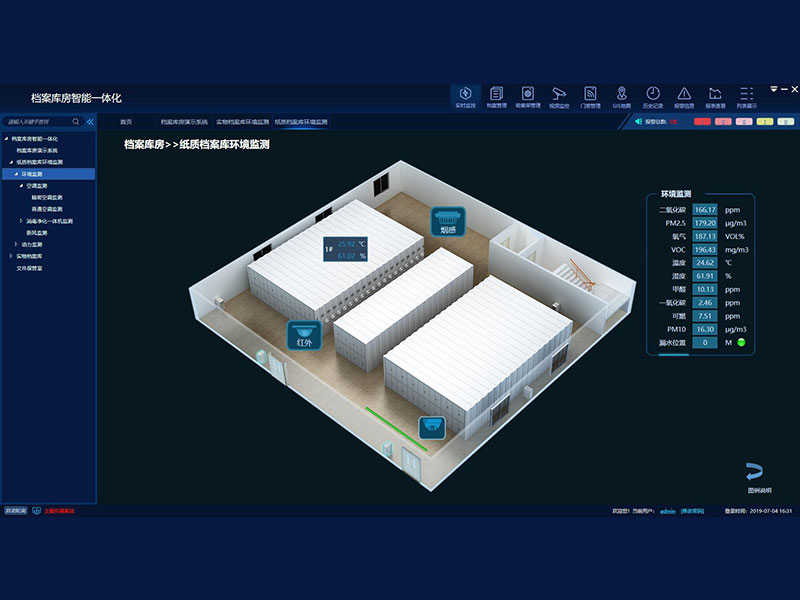
Task: Toggle the alarm sound speaker icon
Action: pos(636,122)
